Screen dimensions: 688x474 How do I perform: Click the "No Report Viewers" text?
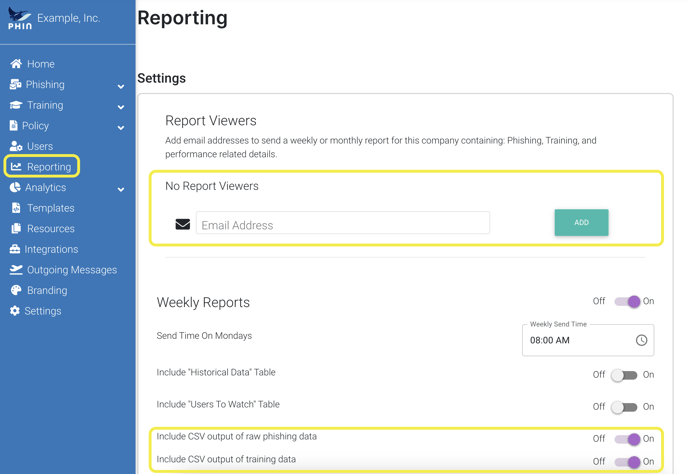212,186
